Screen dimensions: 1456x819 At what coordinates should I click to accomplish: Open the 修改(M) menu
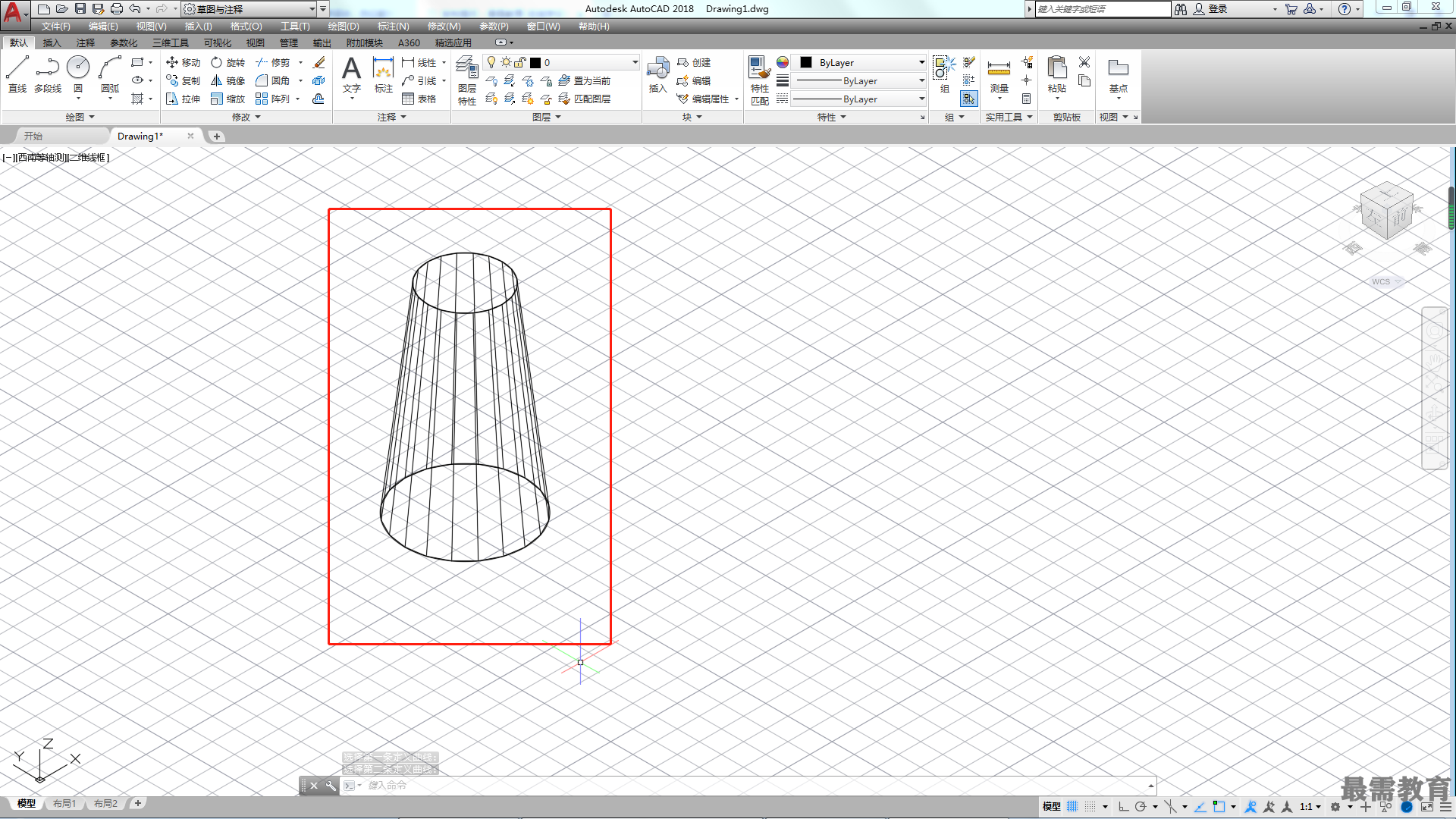click(x=444, y=27)
